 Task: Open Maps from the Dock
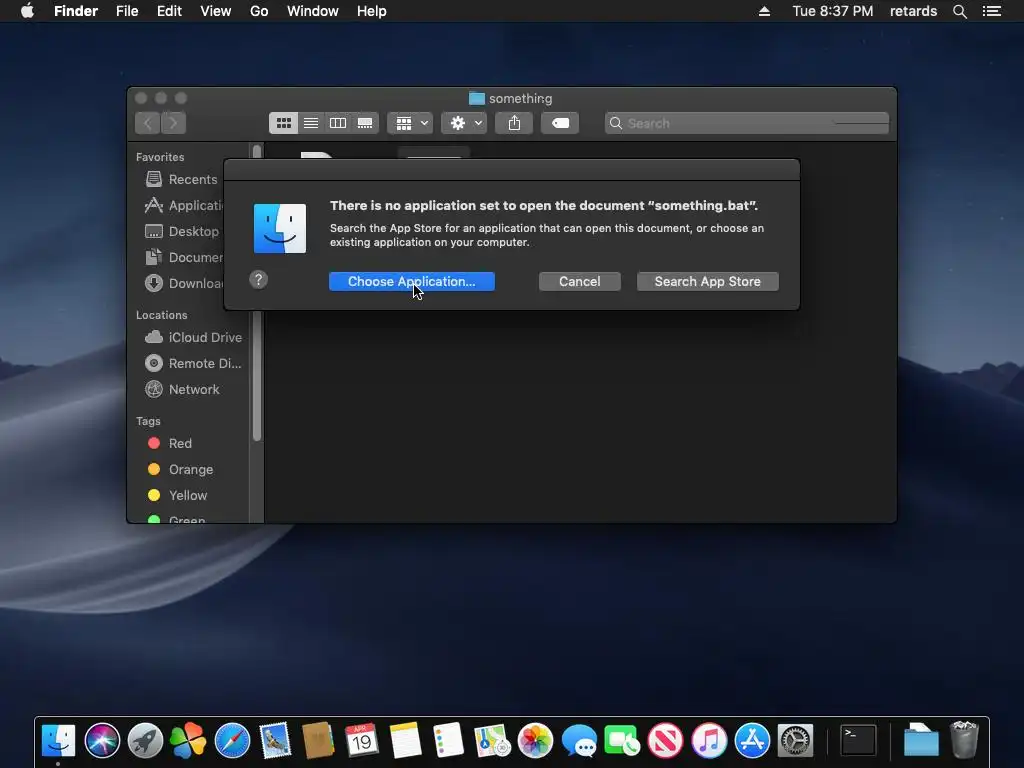492,741
